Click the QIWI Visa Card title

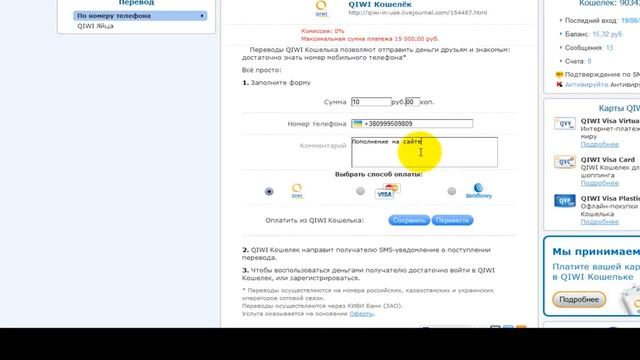point(608,160)
